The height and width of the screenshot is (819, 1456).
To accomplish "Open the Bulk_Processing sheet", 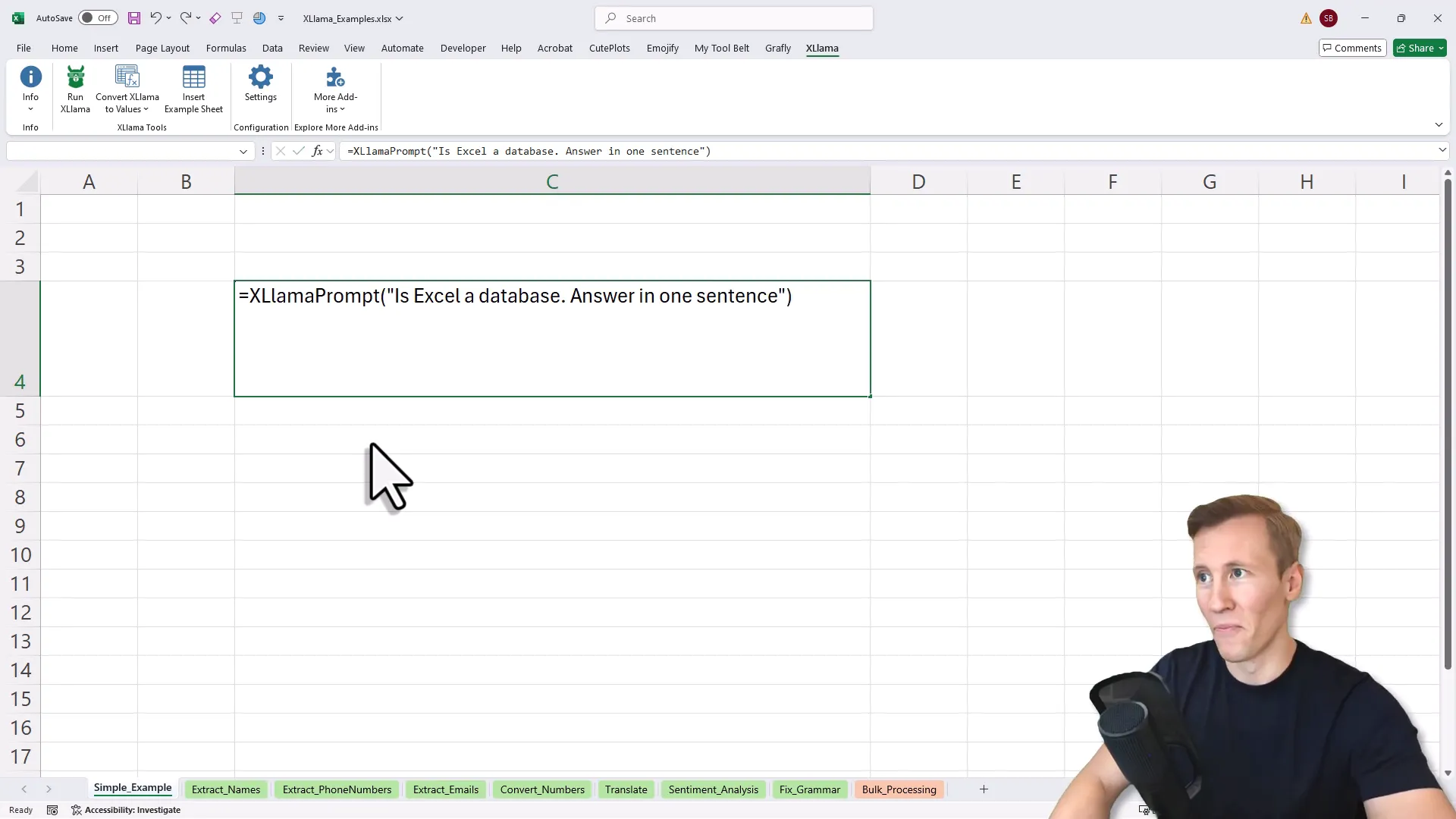I will (x=898, y=789).
